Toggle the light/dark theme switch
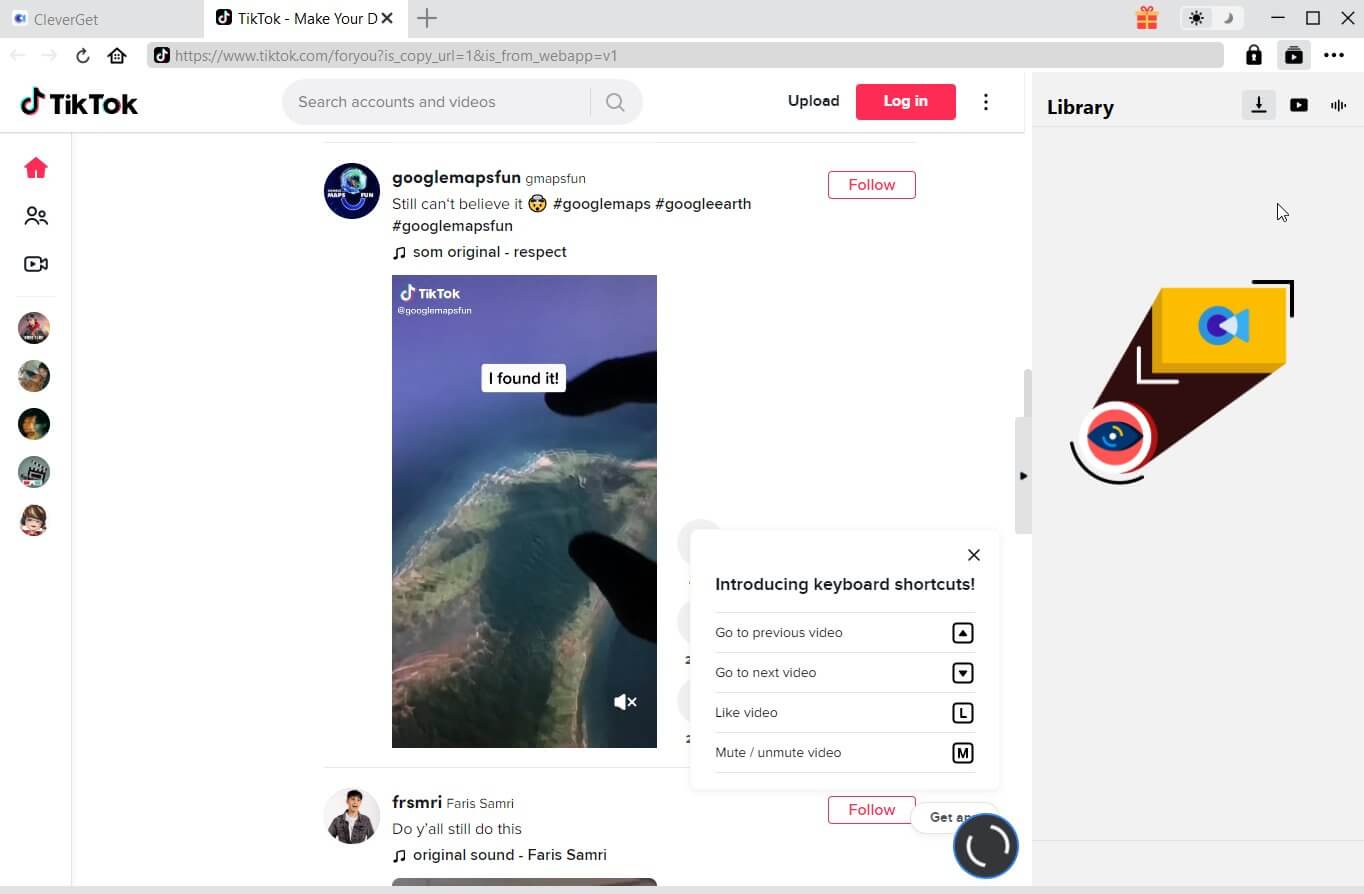Viewport: 1364px width, 894px height. (x=1211, y=18)
